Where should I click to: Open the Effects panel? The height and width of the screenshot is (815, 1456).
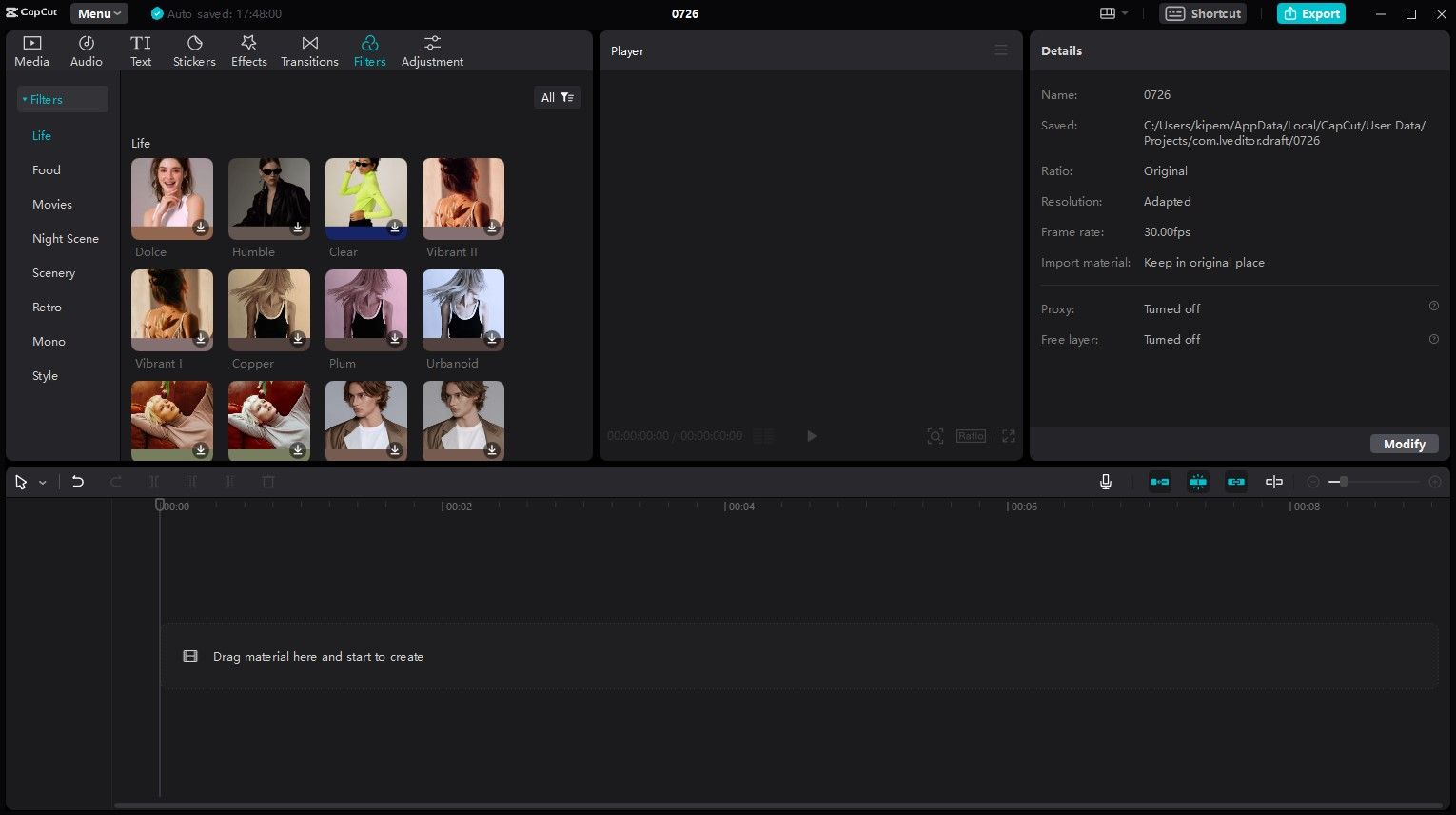point(248,51)
